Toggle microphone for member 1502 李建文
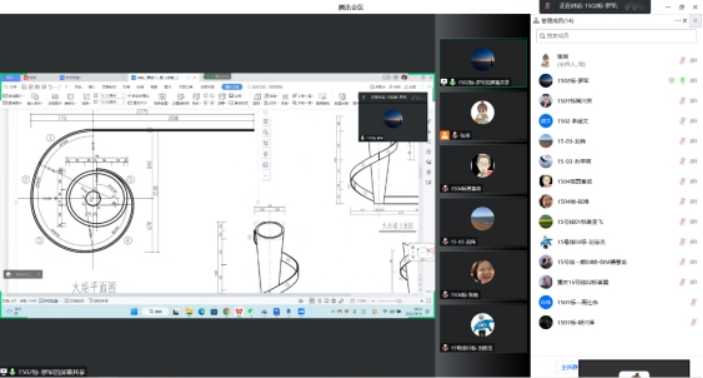This screenshot has height=378, width=703. [682, 121]
